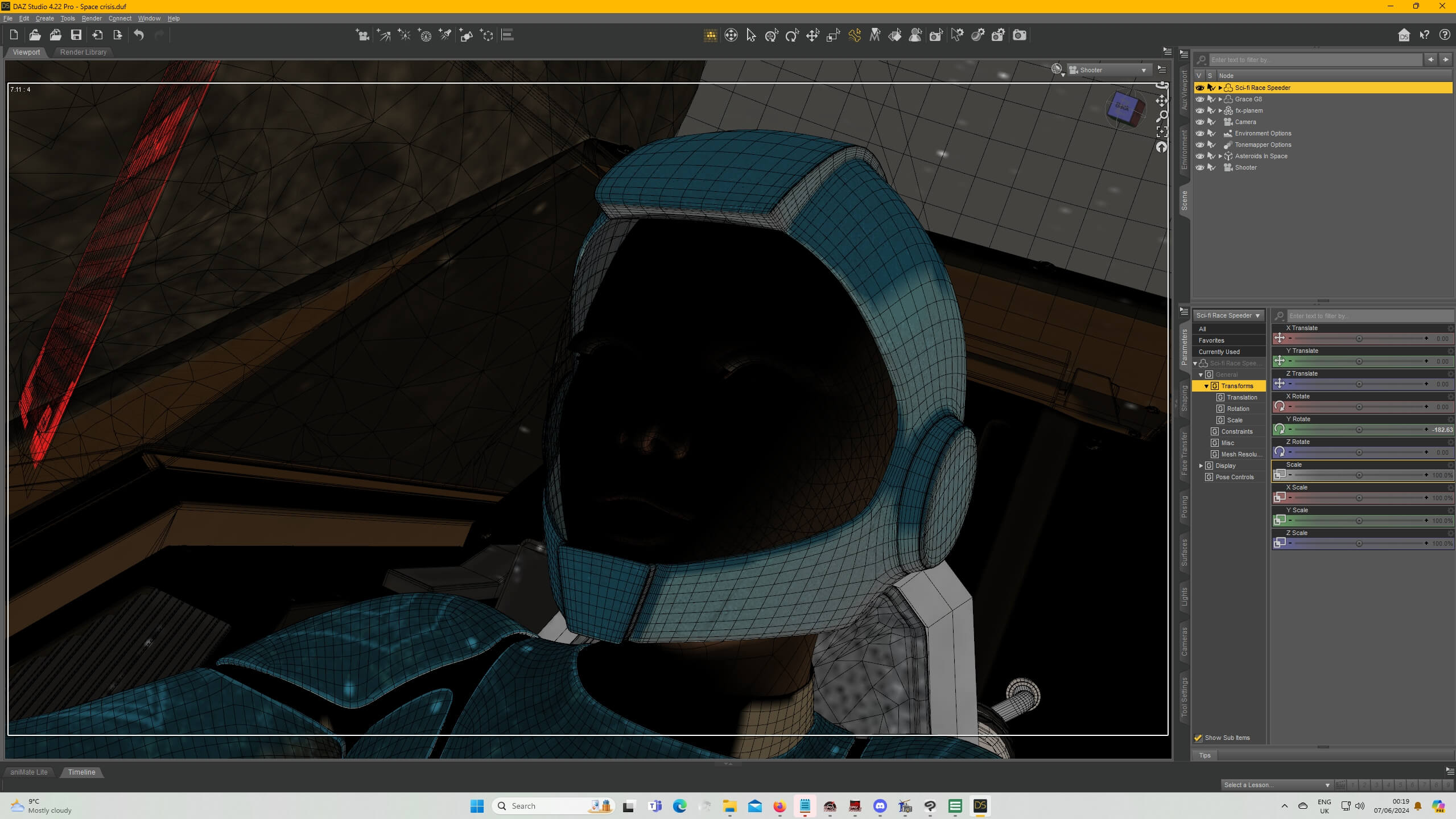This screenshot has height=819, width=1456.
Task: Click the Create New Camera icon
Action: point(362,35)
